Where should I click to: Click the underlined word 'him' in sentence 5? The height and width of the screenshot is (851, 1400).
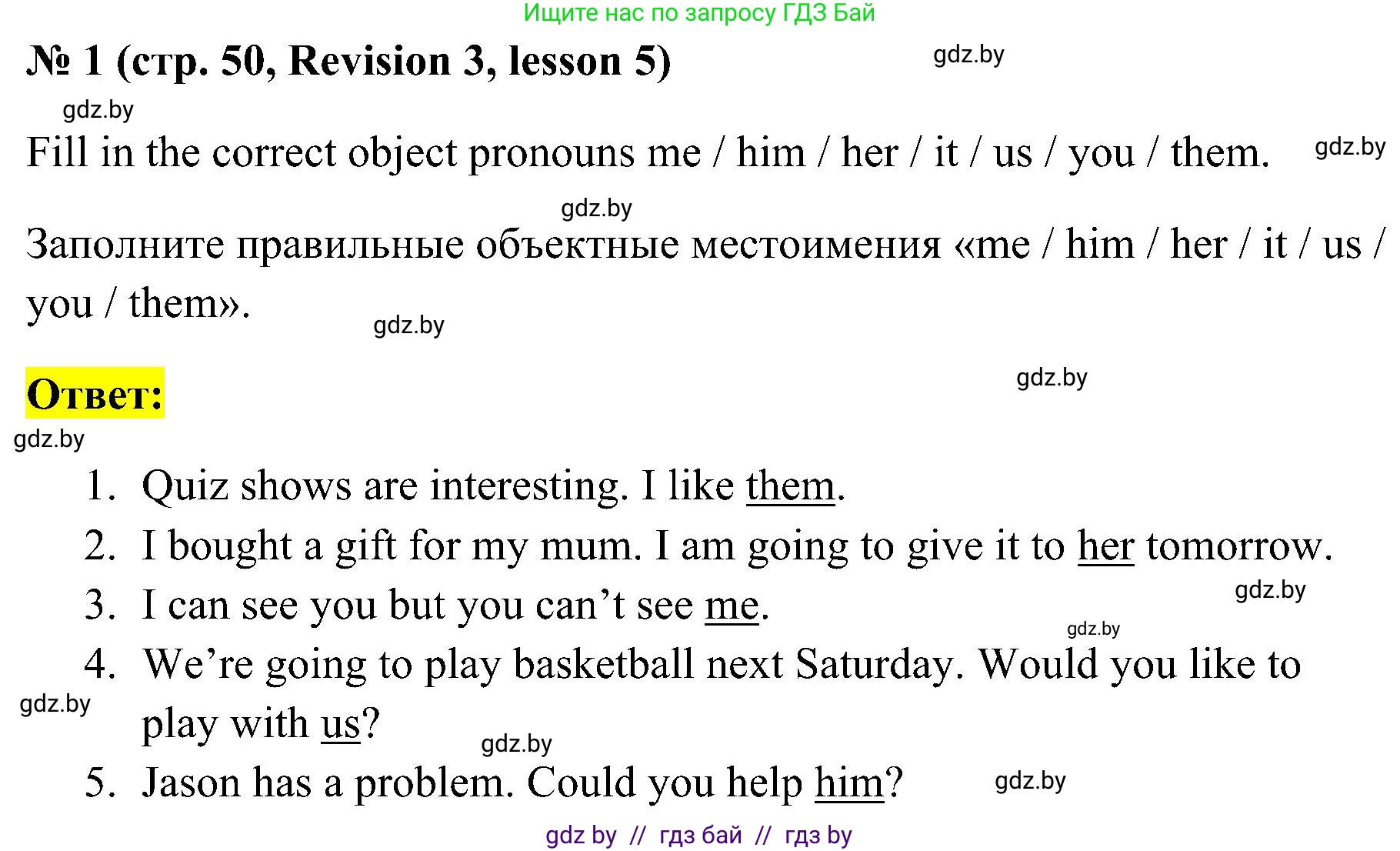click(x=849, y=783)
